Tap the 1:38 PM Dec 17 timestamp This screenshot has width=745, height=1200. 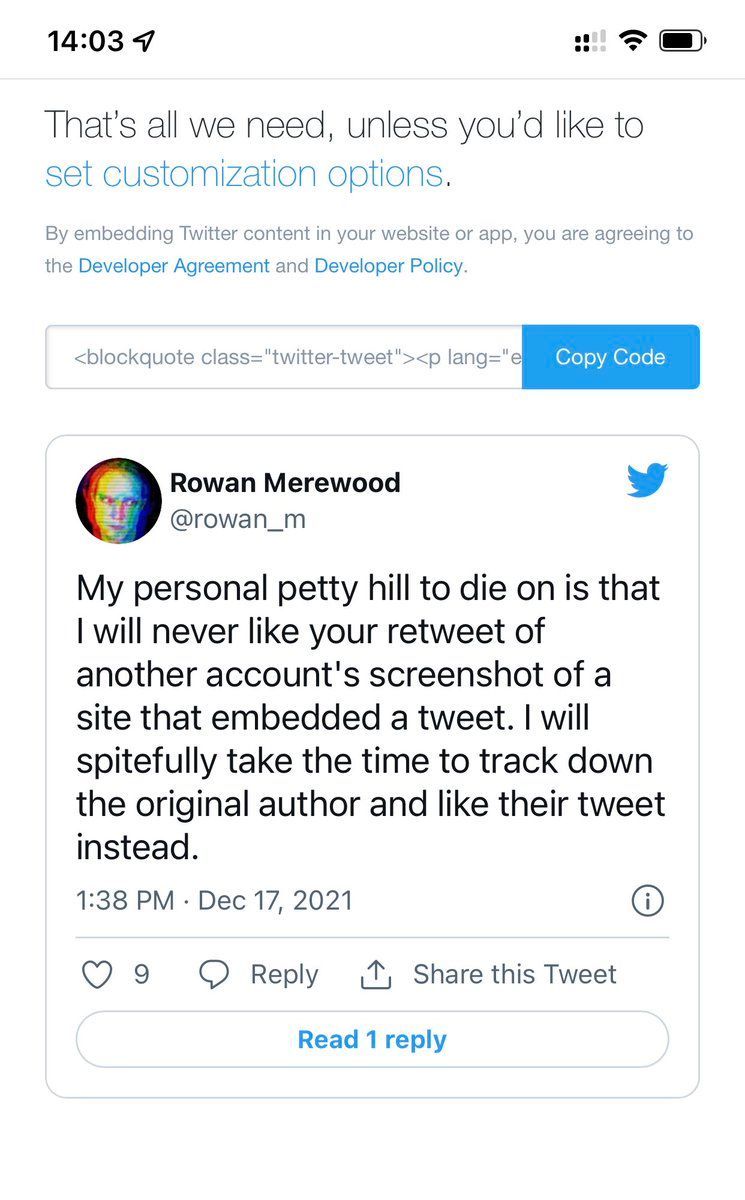pos(214,900)
